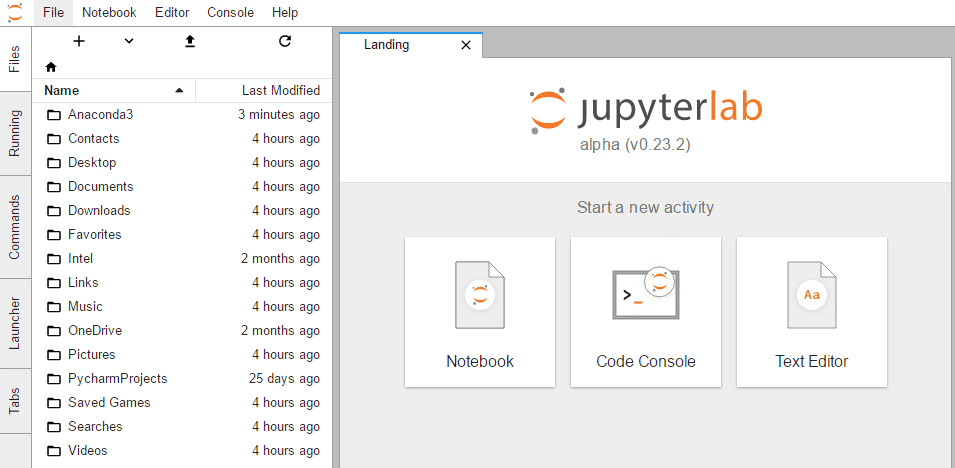Open the Editor menu
Screen dimensions: 955x468
coord(172,12)
